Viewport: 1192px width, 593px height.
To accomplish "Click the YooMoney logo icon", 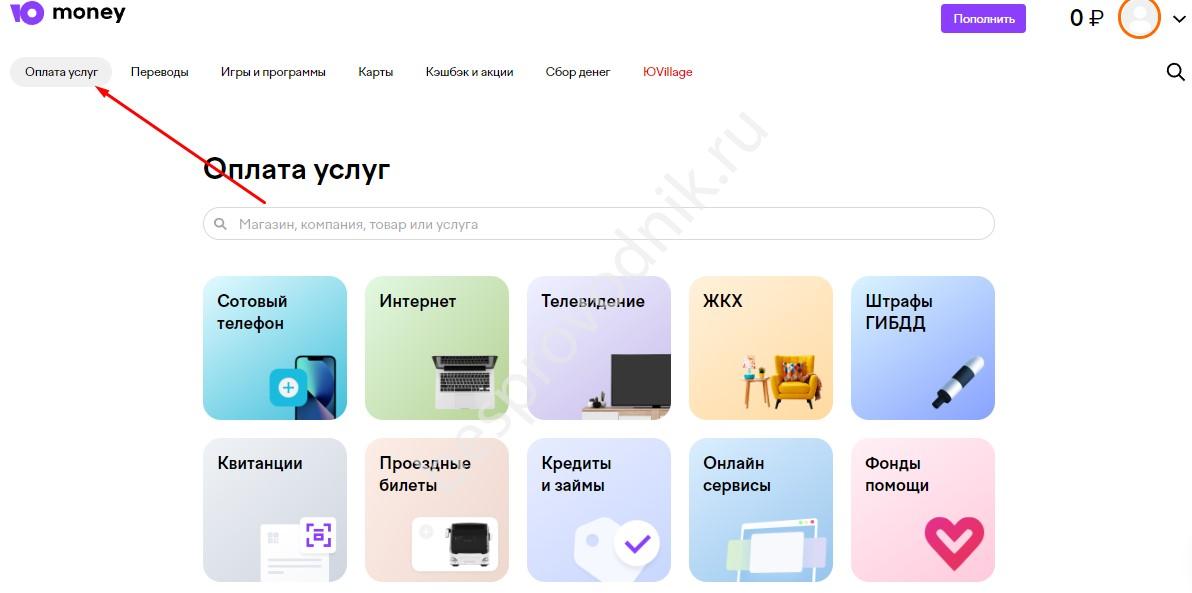I will click(x=27, y=12).
